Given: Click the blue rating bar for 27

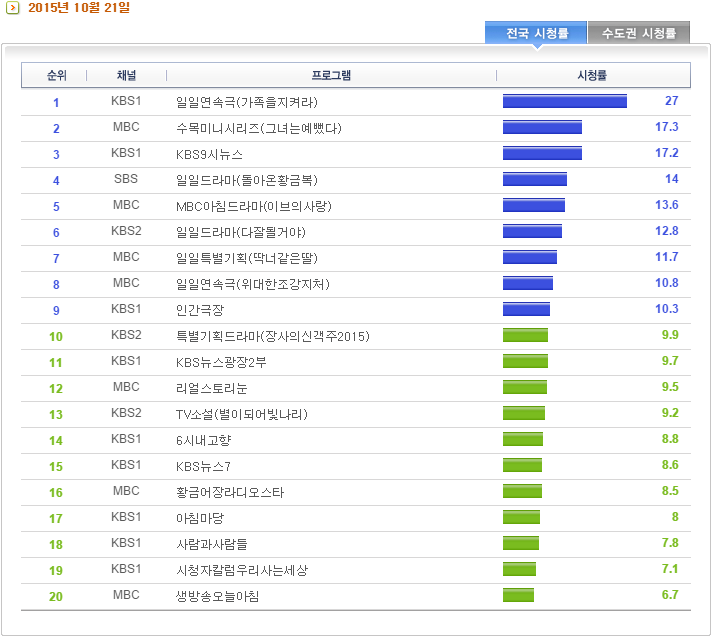Looking at the screenshot, I should (565, 101).
